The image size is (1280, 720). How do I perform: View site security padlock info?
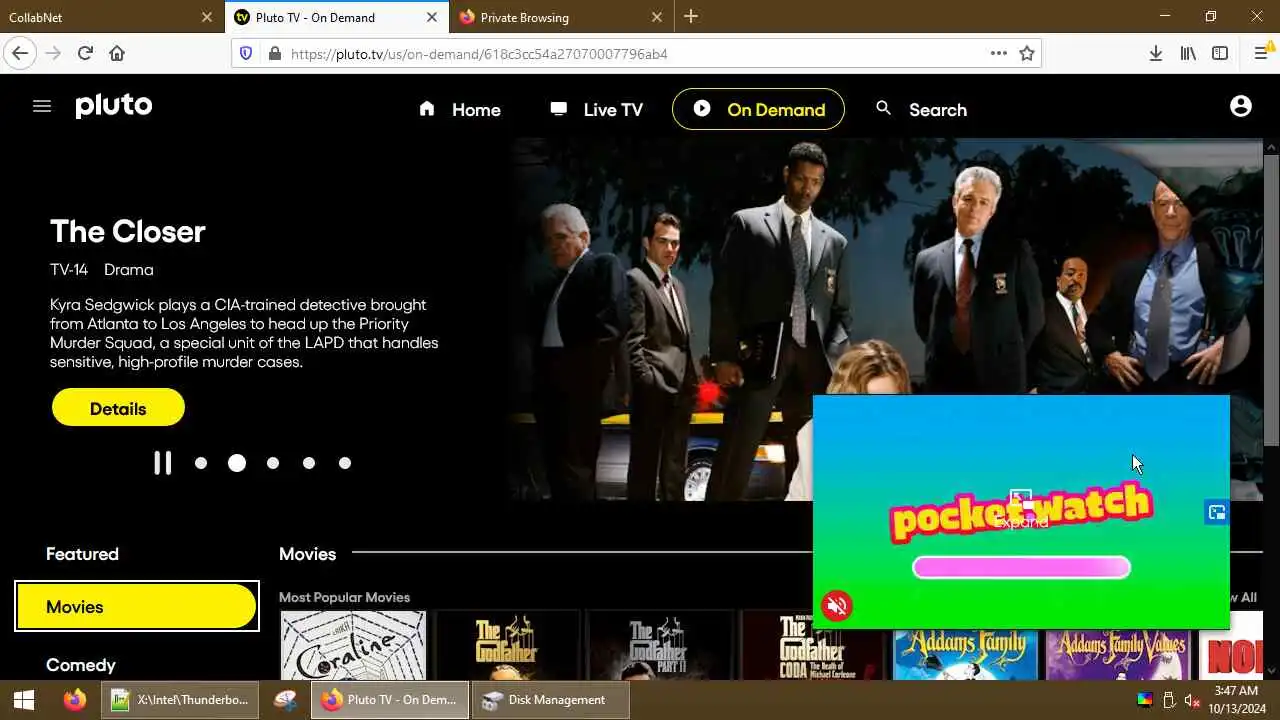pos(275,53)
